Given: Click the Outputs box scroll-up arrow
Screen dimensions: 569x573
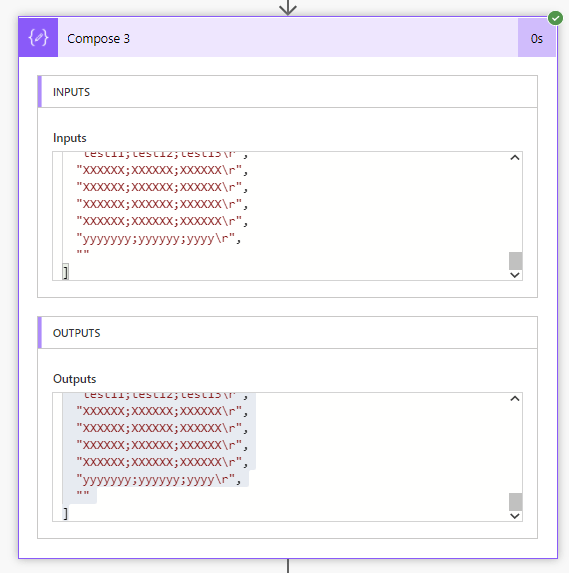Looking at the screenshot, I should (x=515, y=398).
